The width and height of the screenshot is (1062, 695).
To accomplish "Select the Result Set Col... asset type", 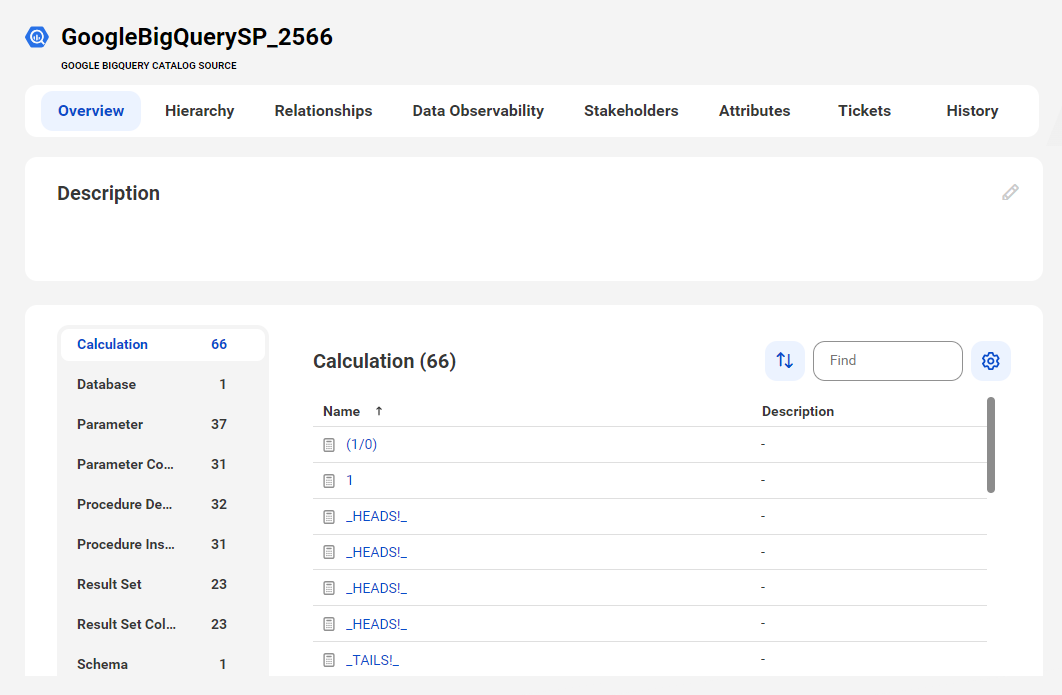I will [x=163, y=624].
